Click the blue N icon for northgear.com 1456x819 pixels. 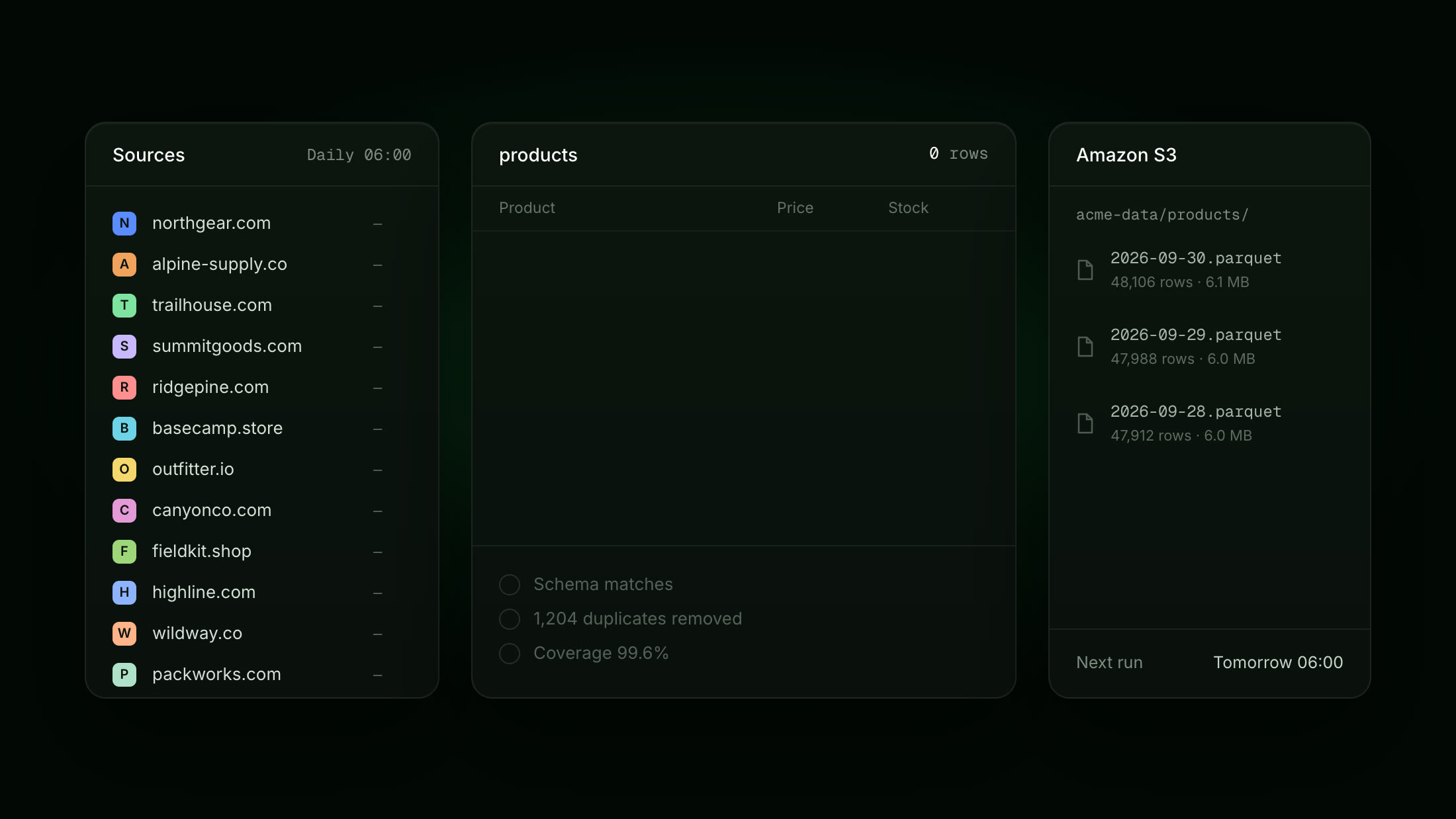click(x=124, y=224)
